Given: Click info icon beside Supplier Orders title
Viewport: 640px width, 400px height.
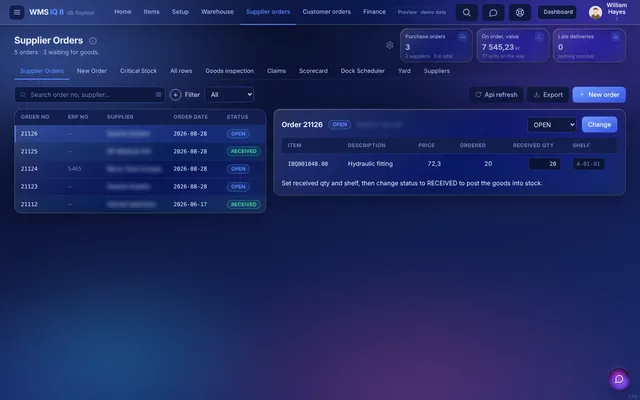Looking at the screenshot, I should (x=93, y=40).
